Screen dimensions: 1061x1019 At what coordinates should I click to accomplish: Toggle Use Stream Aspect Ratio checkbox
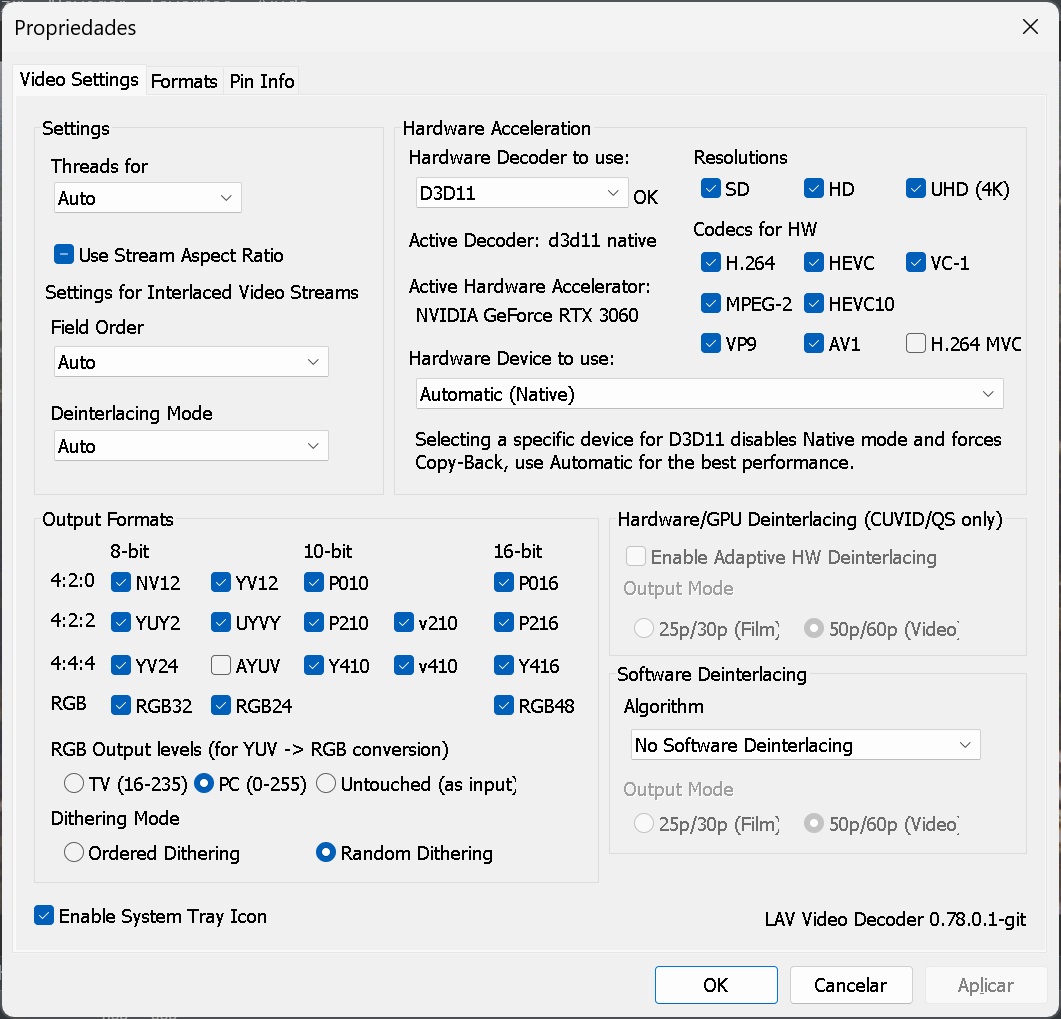pos(63,255)
